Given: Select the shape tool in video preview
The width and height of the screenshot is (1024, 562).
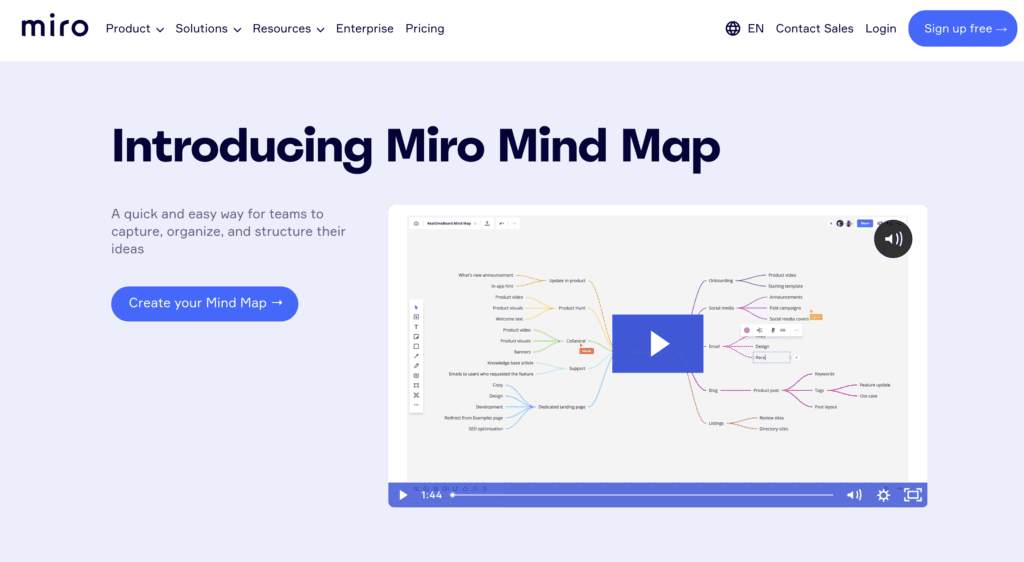Looking at the screenshot, I should (x=416, y=347).
